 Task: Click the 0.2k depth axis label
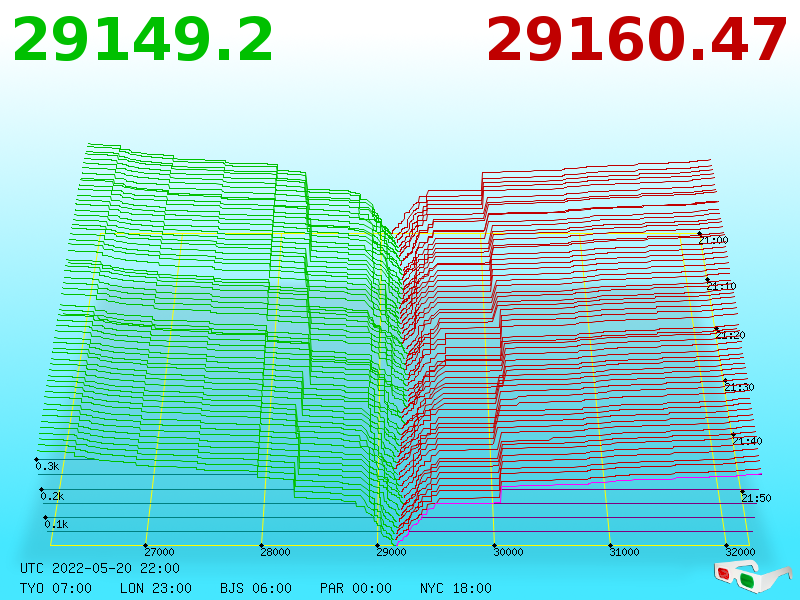(53, 496)
